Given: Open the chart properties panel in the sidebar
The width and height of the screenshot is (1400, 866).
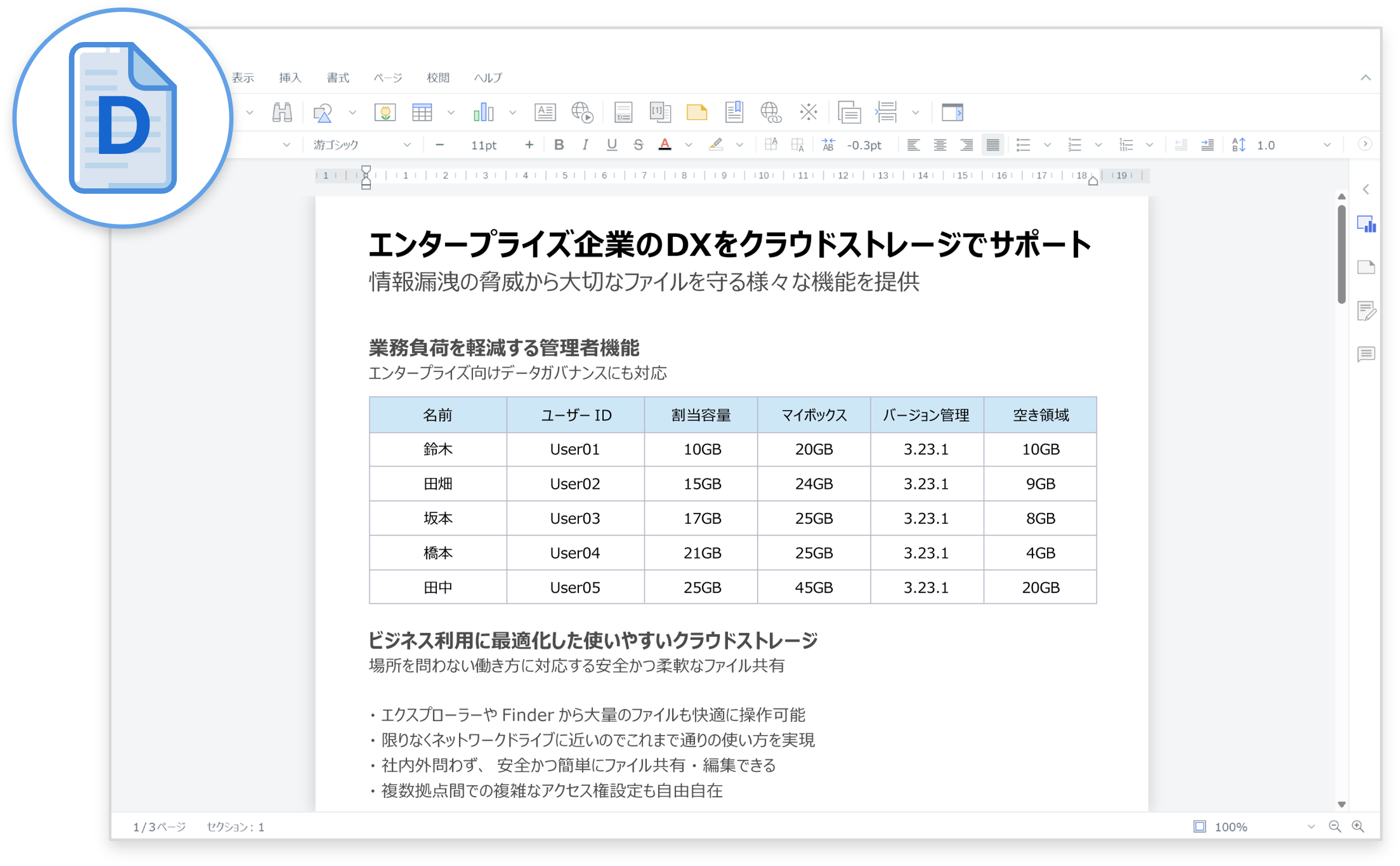Looking at the screenshot, I should tap(1366, 224).
